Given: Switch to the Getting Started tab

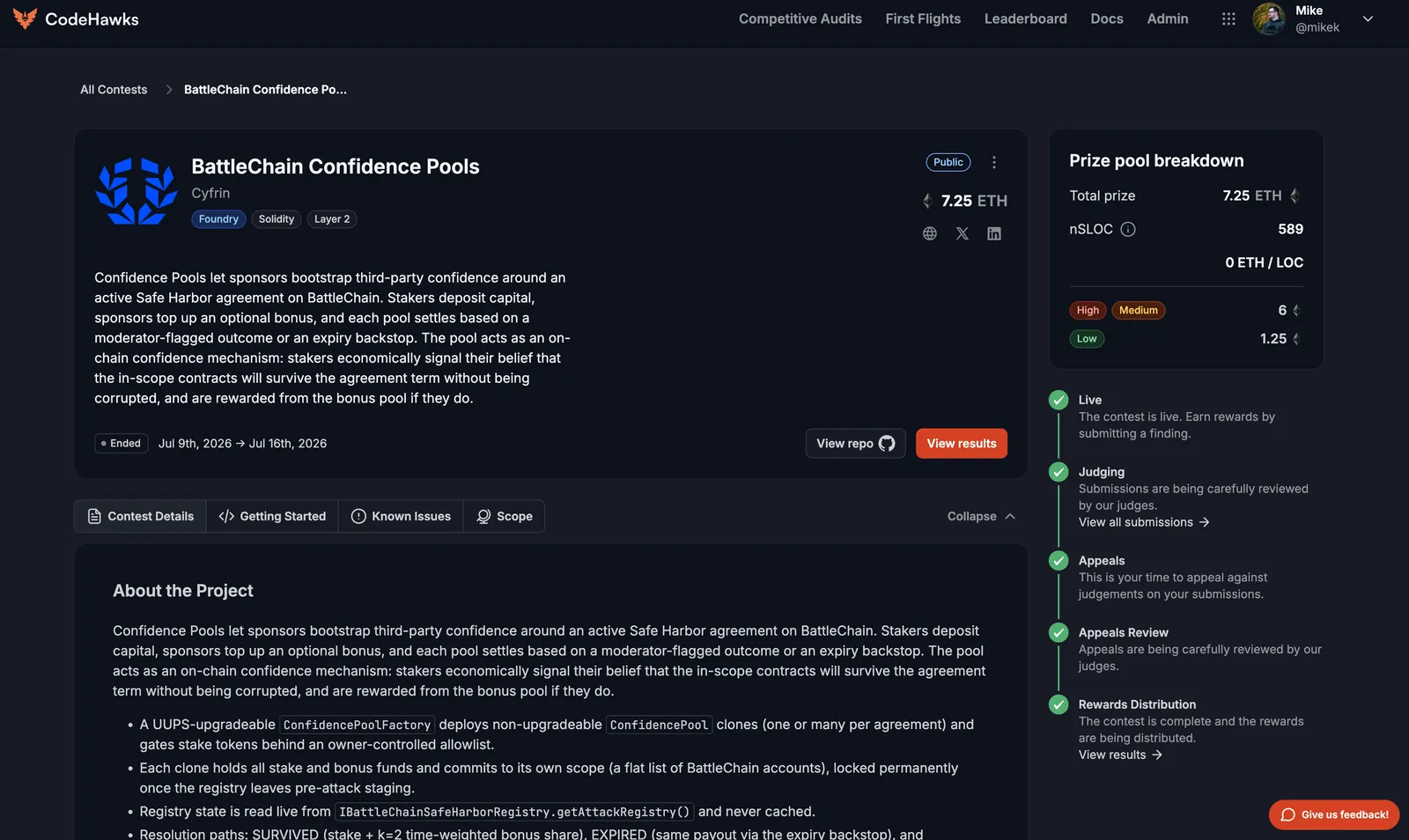Looking at the screenshot, I should pos(272,517).
